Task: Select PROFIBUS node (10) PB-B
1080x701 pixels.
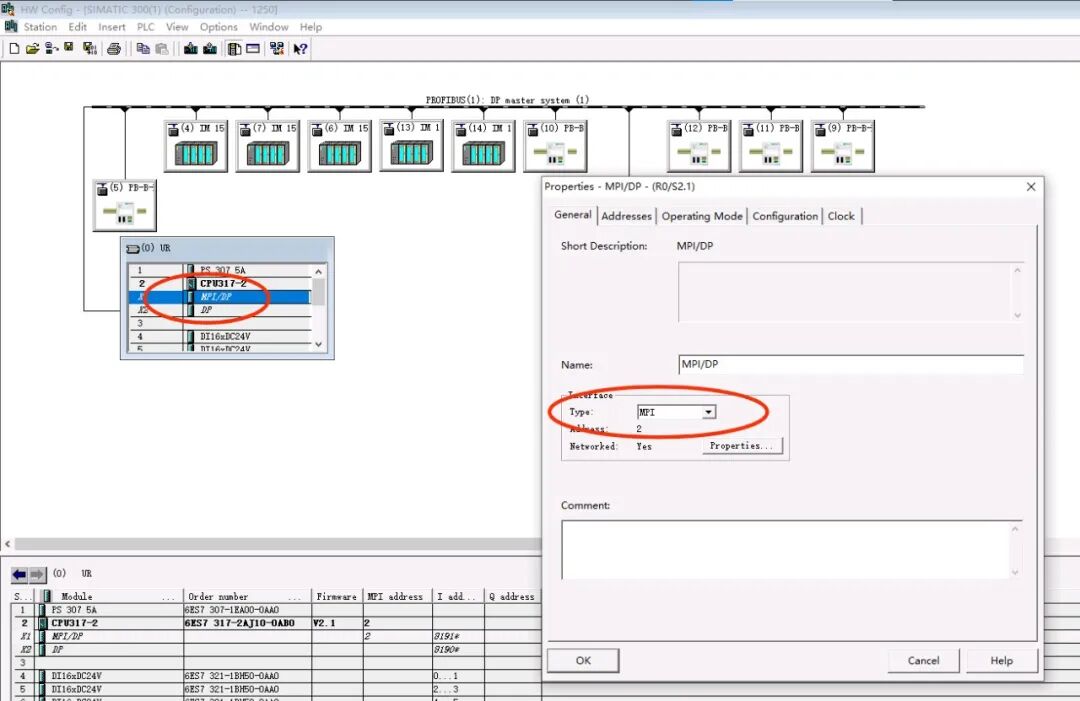Action: click(555, 146)
